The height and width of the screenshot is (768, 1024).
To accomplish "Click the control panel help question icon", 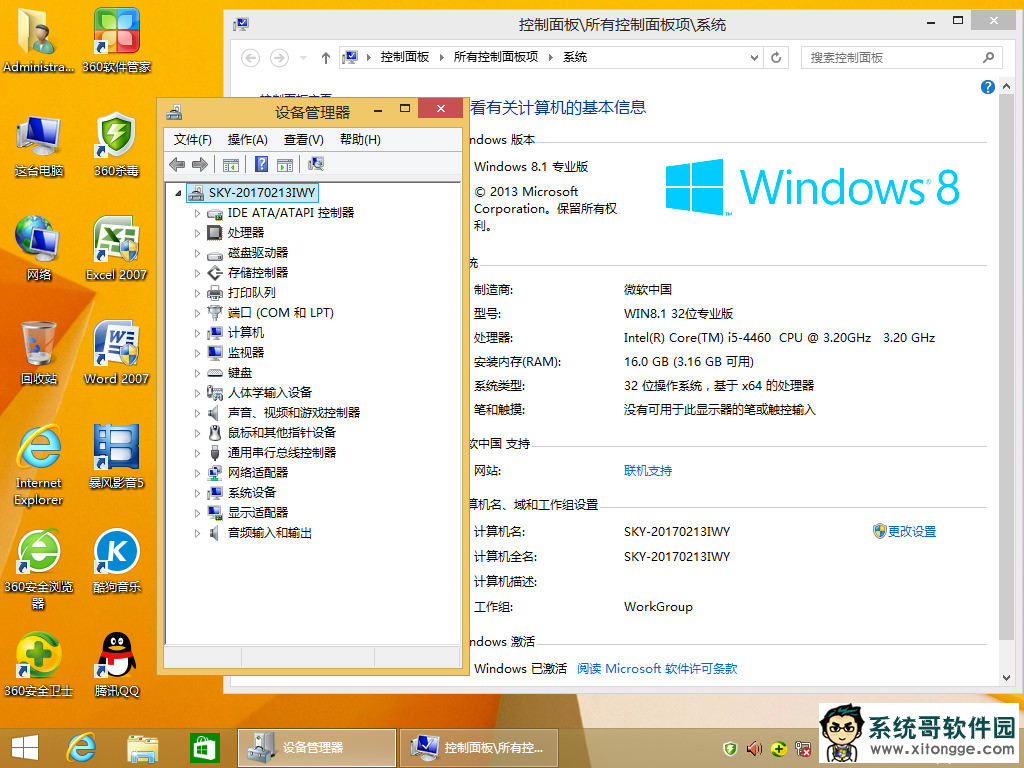I will (988, 88).
